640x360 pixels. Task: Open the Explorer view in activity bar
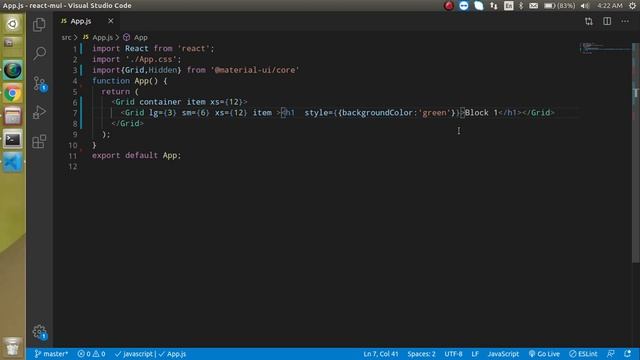[39, 24]
